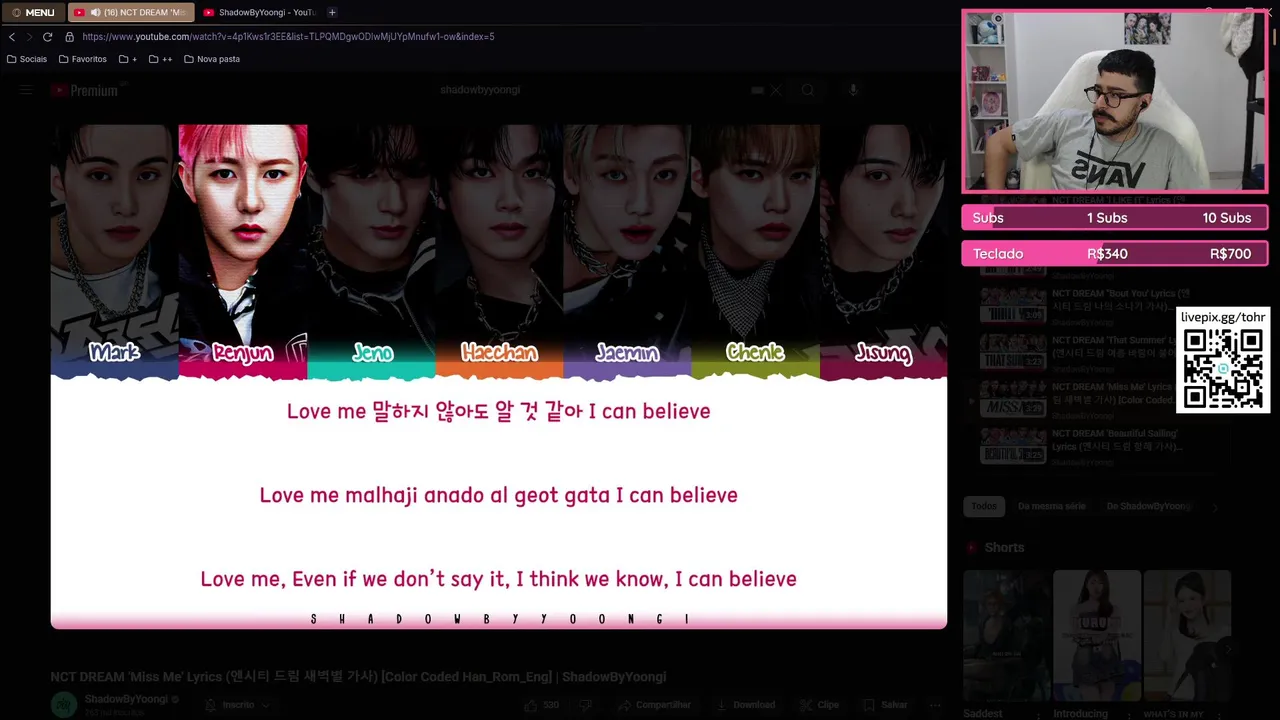
Task: Expand the Inscrito subscription bell dropdown
Action: (x=238, y=705)
